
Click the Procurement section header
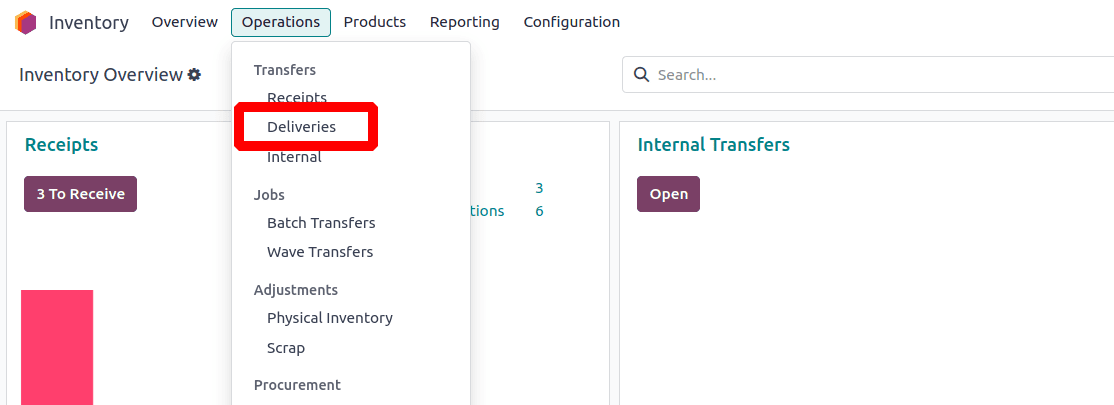297,385
